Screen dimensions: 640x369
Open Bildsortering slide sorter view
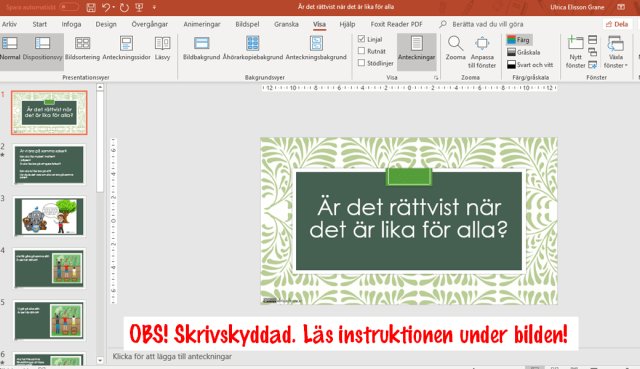[82, 48]
